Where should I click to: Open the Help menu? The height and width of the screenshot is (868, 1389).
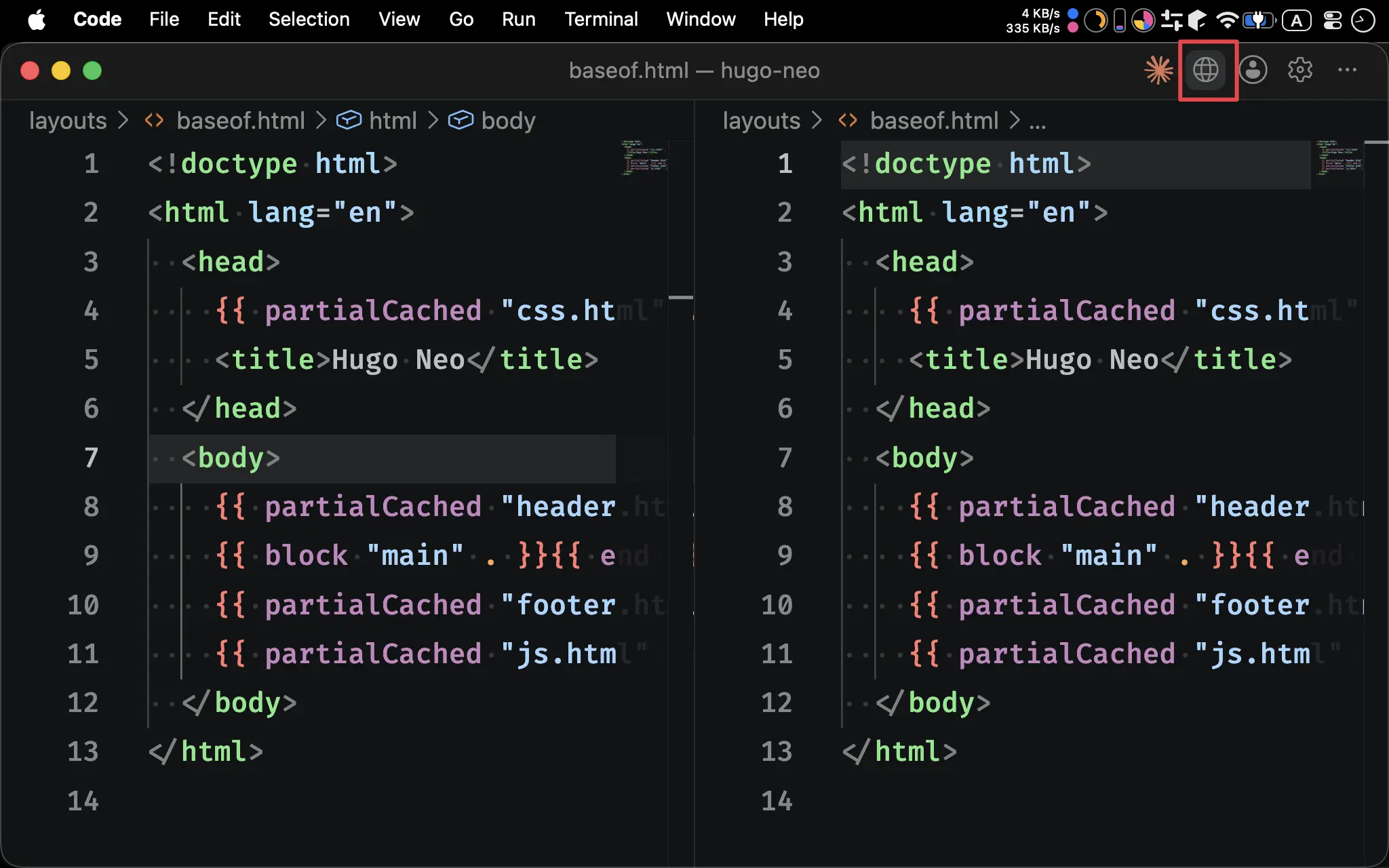[x=783, y=19]
